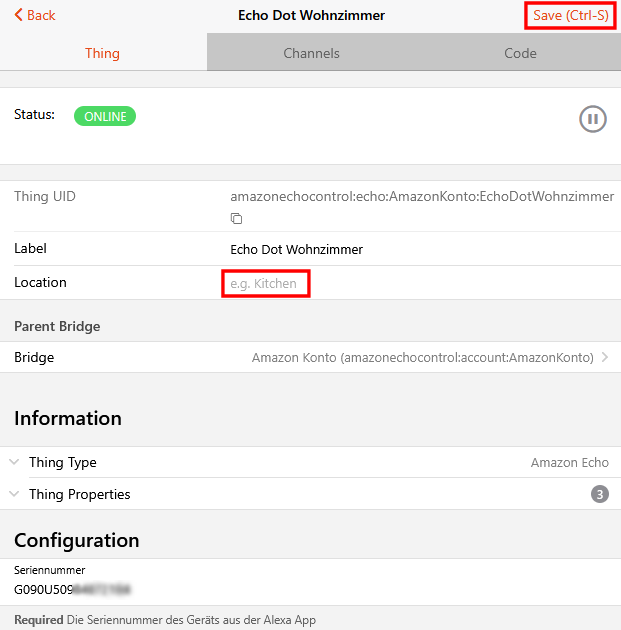Click the Configuration heading
The height and width of the screenshot is (630, 621).
(76, 540)
